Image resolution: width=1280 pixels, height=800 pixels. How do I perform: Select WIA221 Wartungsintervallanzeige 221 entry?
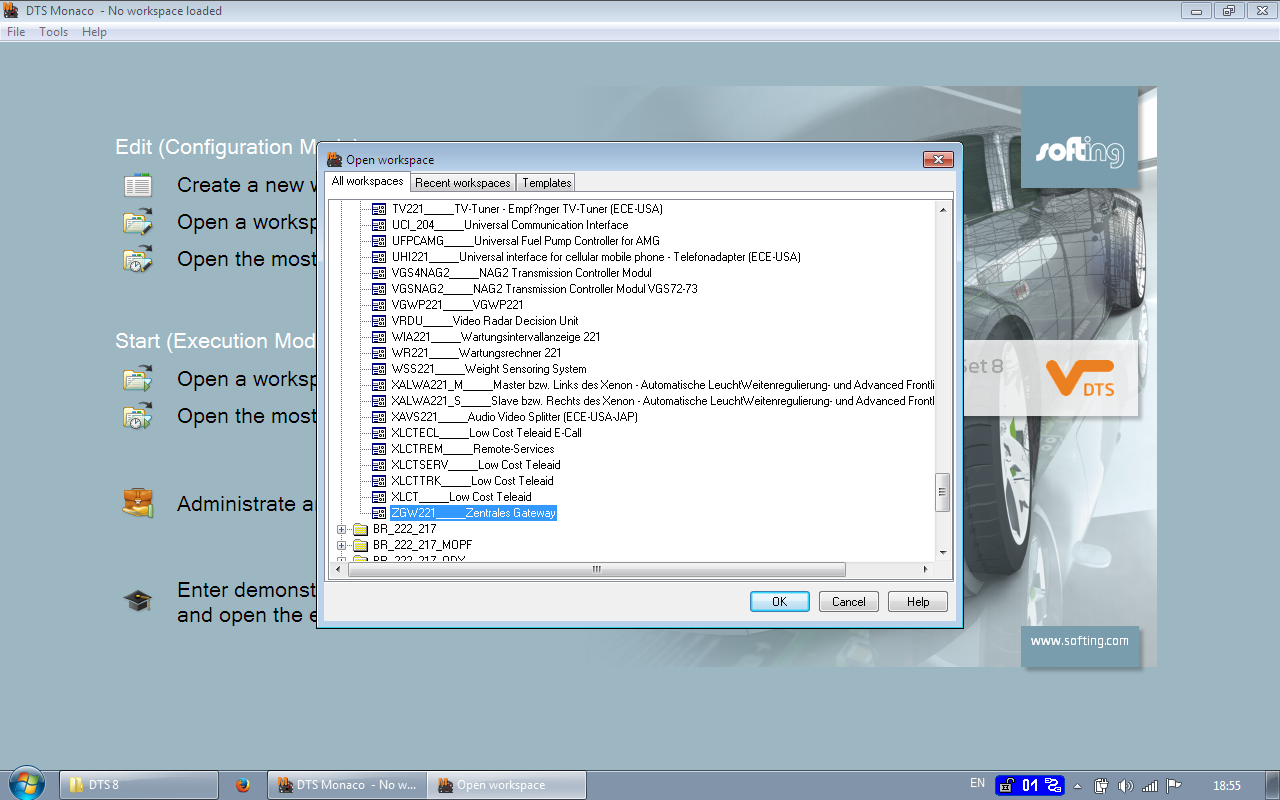pos(496,337)
